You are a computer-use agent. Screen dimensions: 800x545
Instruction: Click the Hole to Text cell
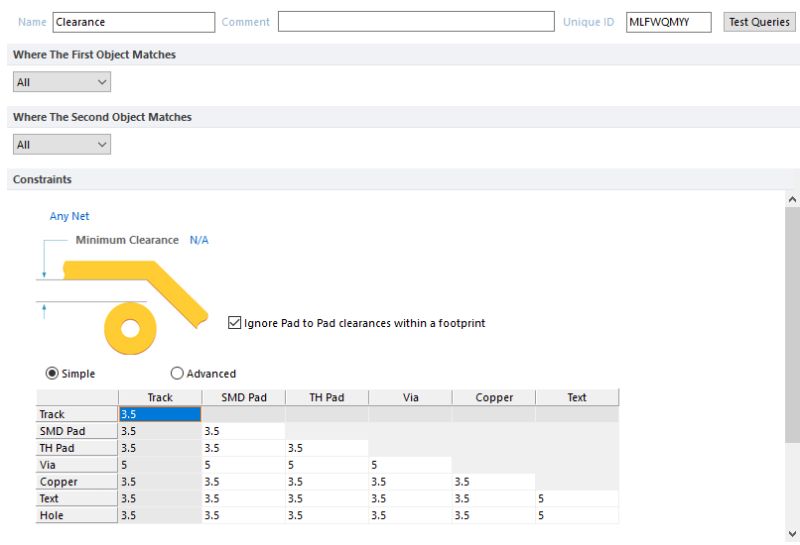577,515
